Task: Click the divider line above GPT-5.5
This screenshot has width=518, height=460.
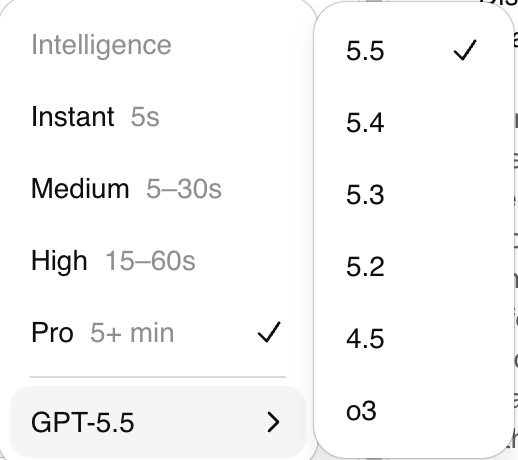Action: (x=158, y=377)
